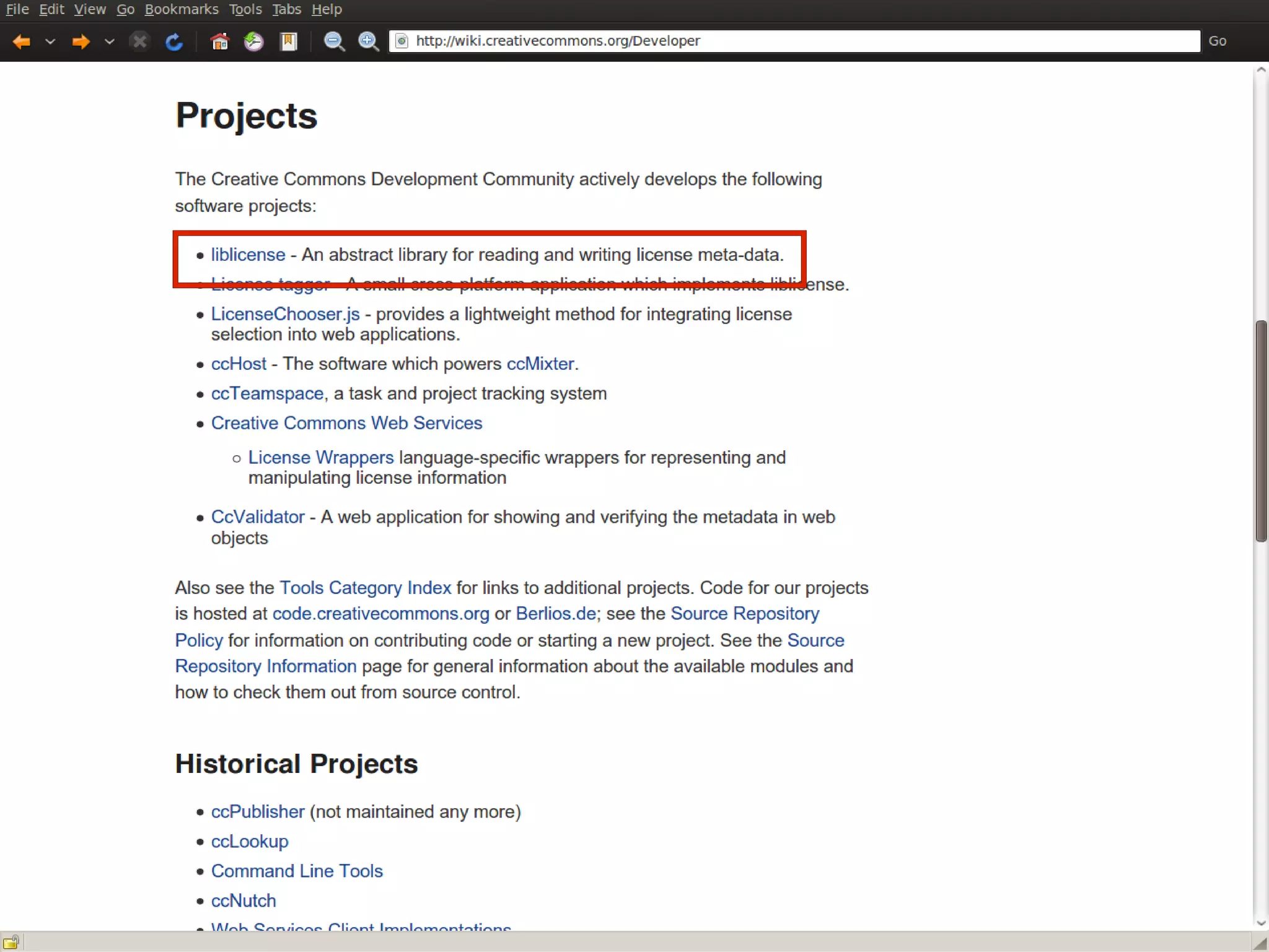Click into the URL address field
Screen dimensions: 1269x952
coord(799,41)
